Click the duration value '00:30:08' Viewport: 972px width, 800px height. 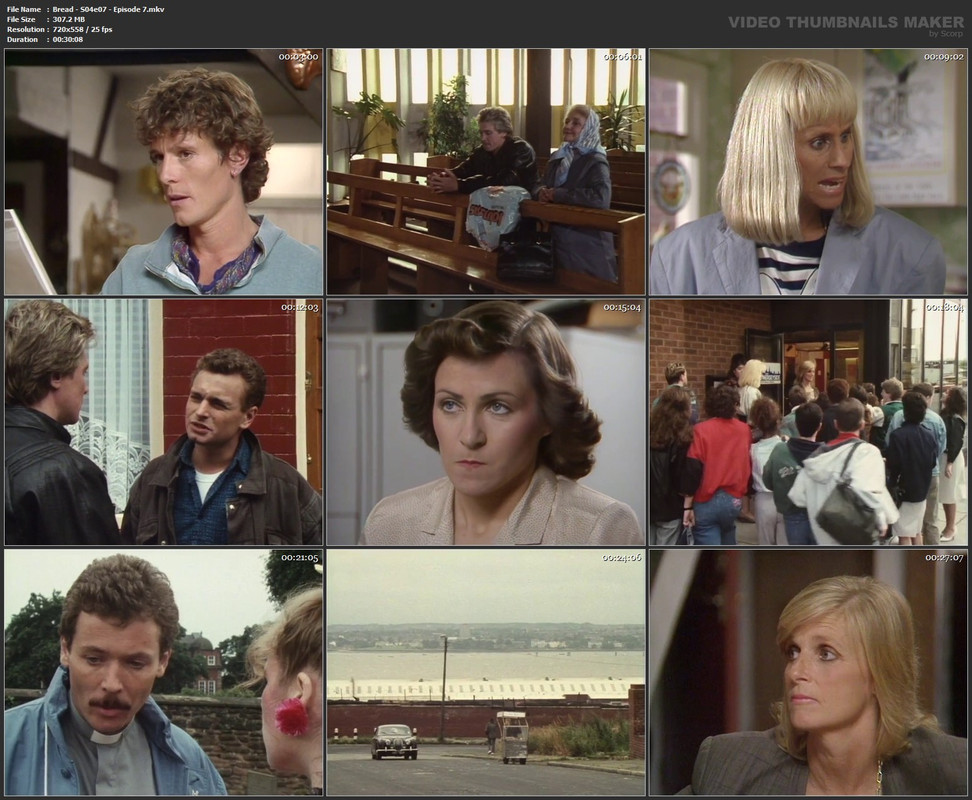pos(68,39)
